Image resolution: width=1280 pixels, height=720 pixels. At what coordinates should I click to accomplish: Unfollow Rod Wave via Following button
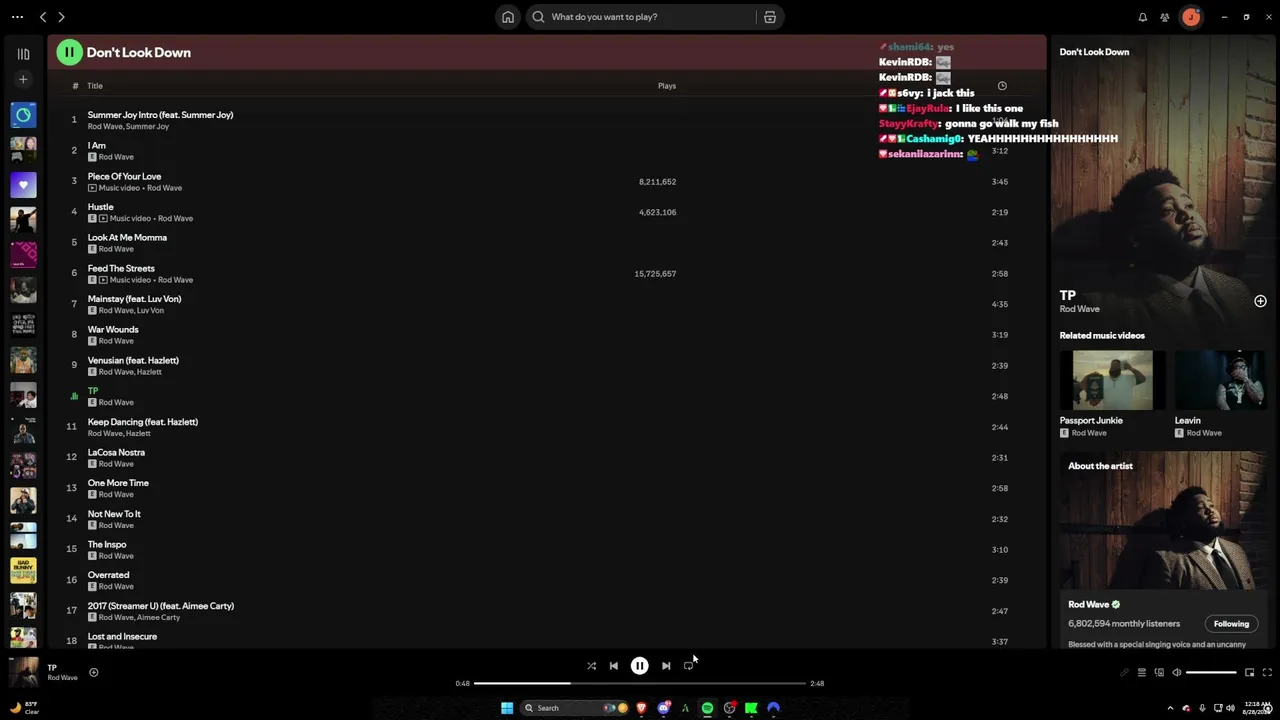point(1231,624)
